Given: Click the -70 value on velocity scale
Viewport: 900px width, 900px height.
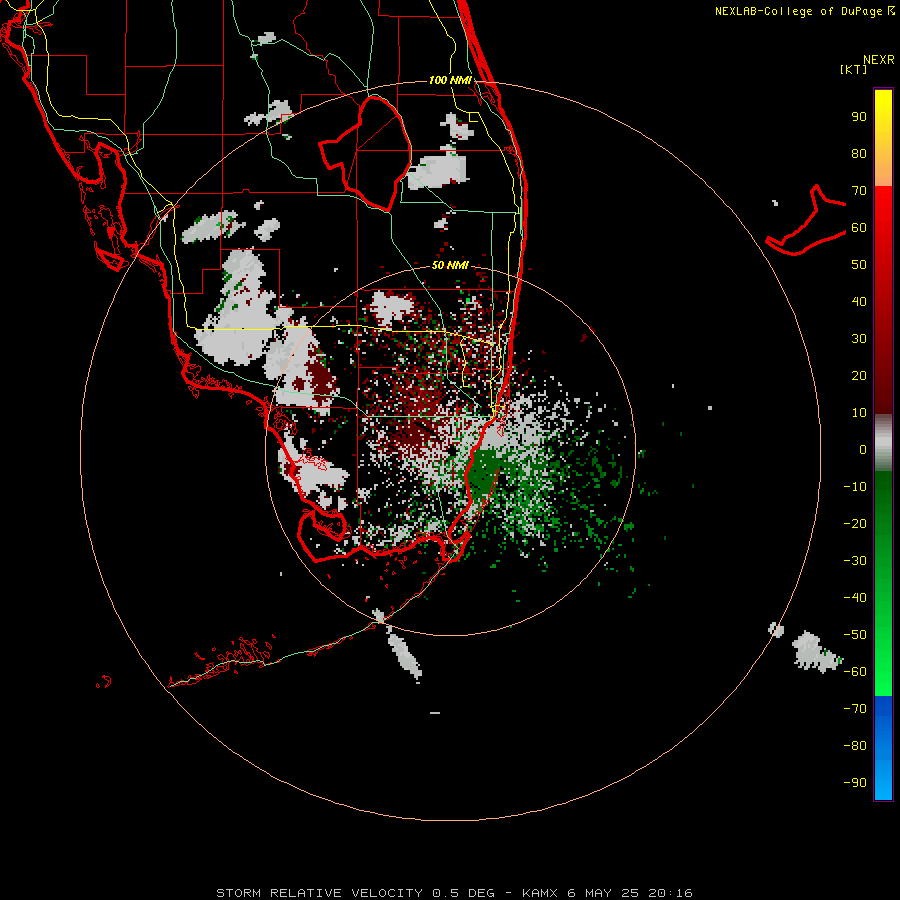Looking at the screenshot, I should (x=855, y=709).
